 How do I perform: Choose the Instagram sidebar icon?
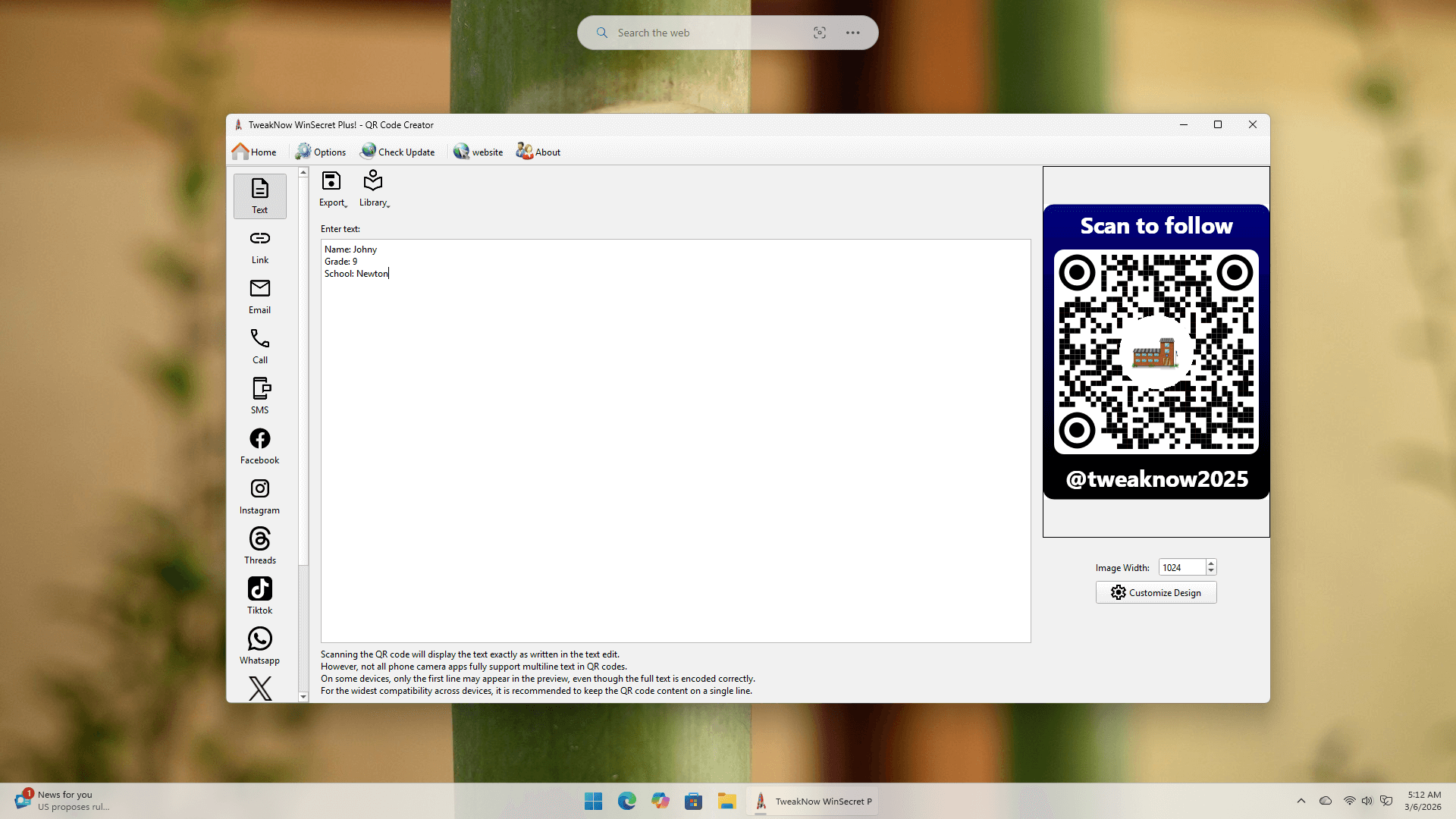(259, 496)
